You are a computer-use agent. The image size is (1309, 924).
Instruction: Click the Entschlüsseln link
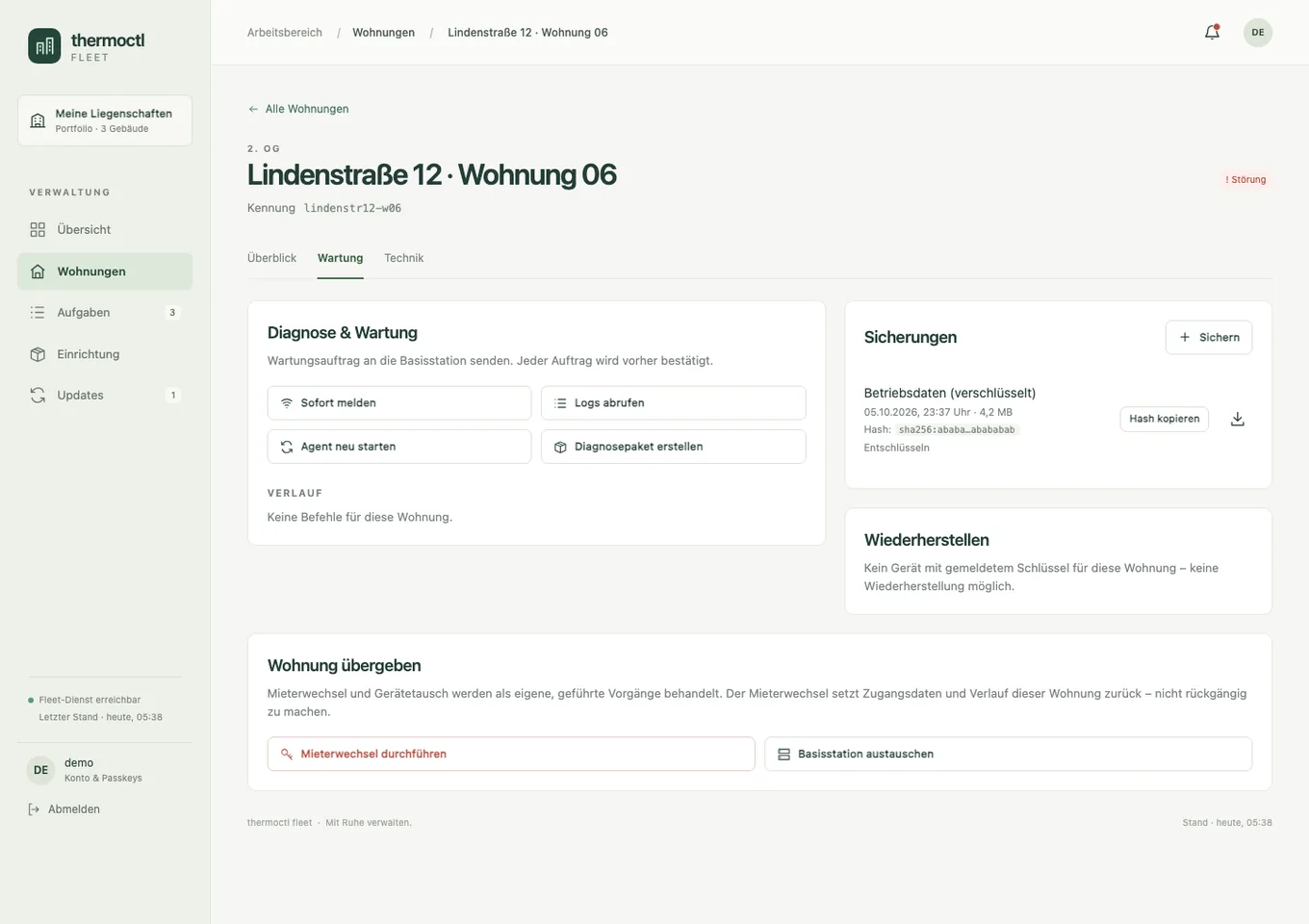897,448
